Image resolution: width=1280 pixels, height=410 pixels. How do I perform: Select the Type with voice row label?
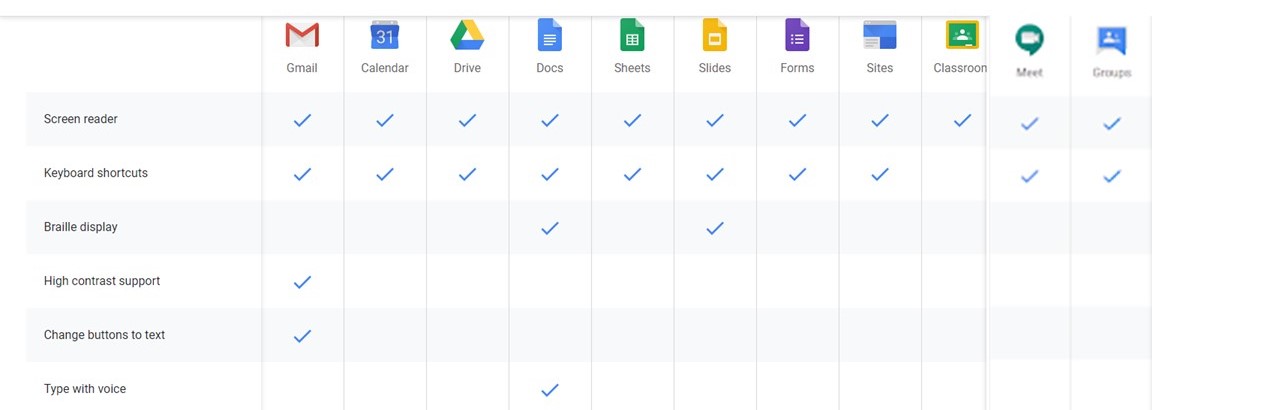(85, 389)
